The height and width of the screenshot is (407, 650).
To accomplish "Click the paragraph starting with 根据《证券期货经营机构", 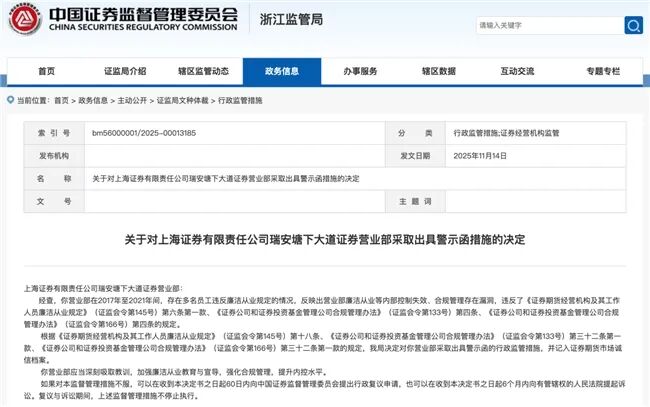I will (323, 348).
